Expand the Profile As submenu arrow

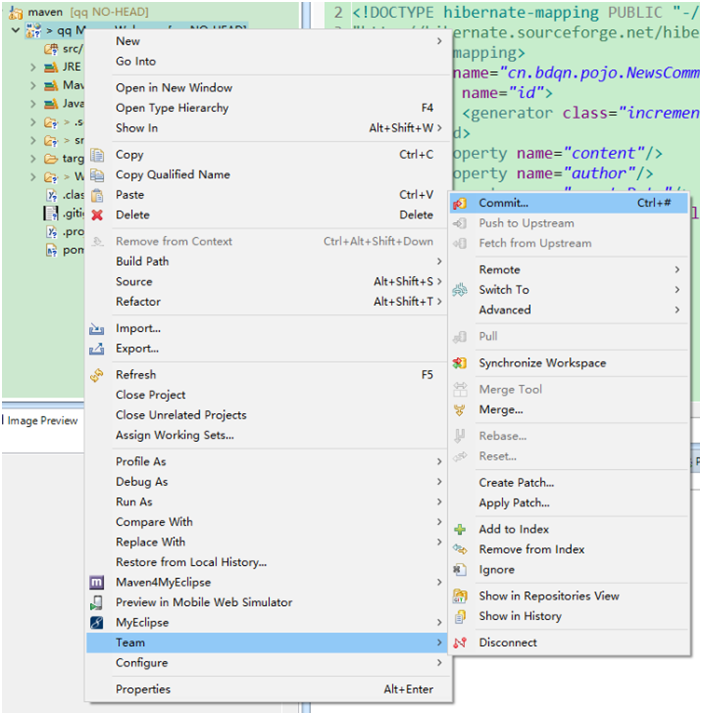pos(439,462)
